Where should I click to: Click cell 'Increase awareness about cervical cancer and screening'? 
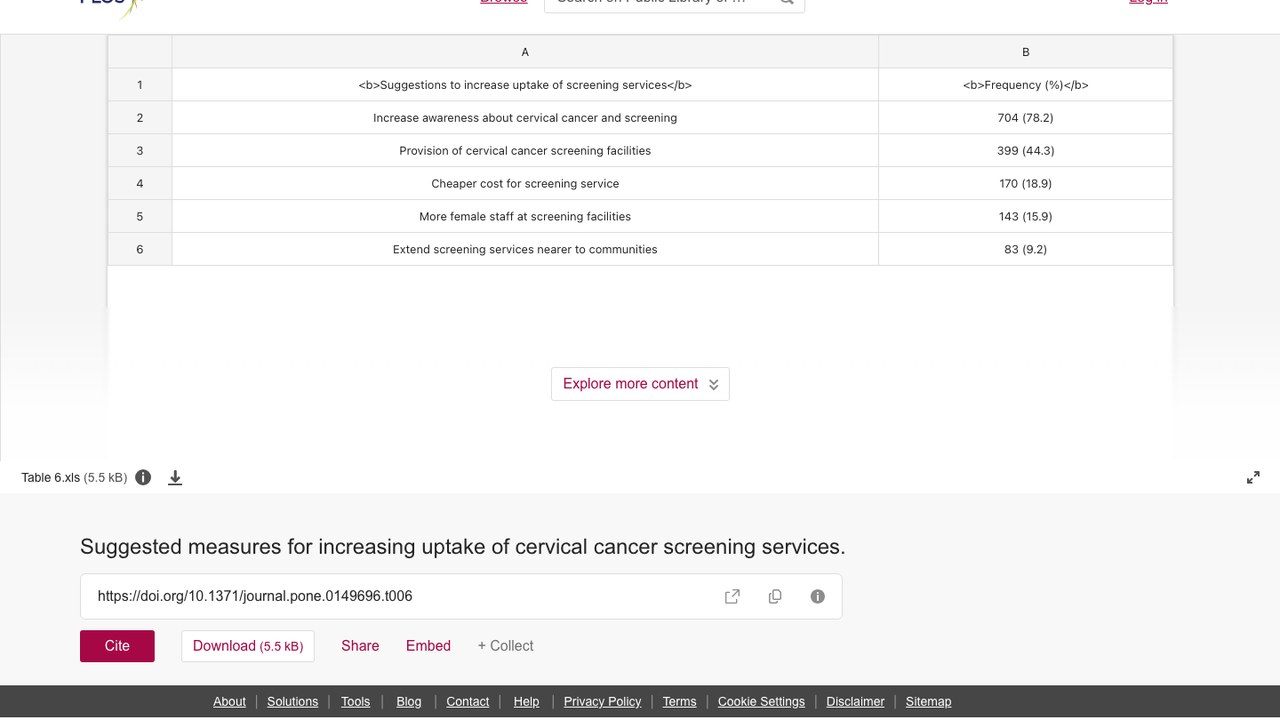[525, 118]
